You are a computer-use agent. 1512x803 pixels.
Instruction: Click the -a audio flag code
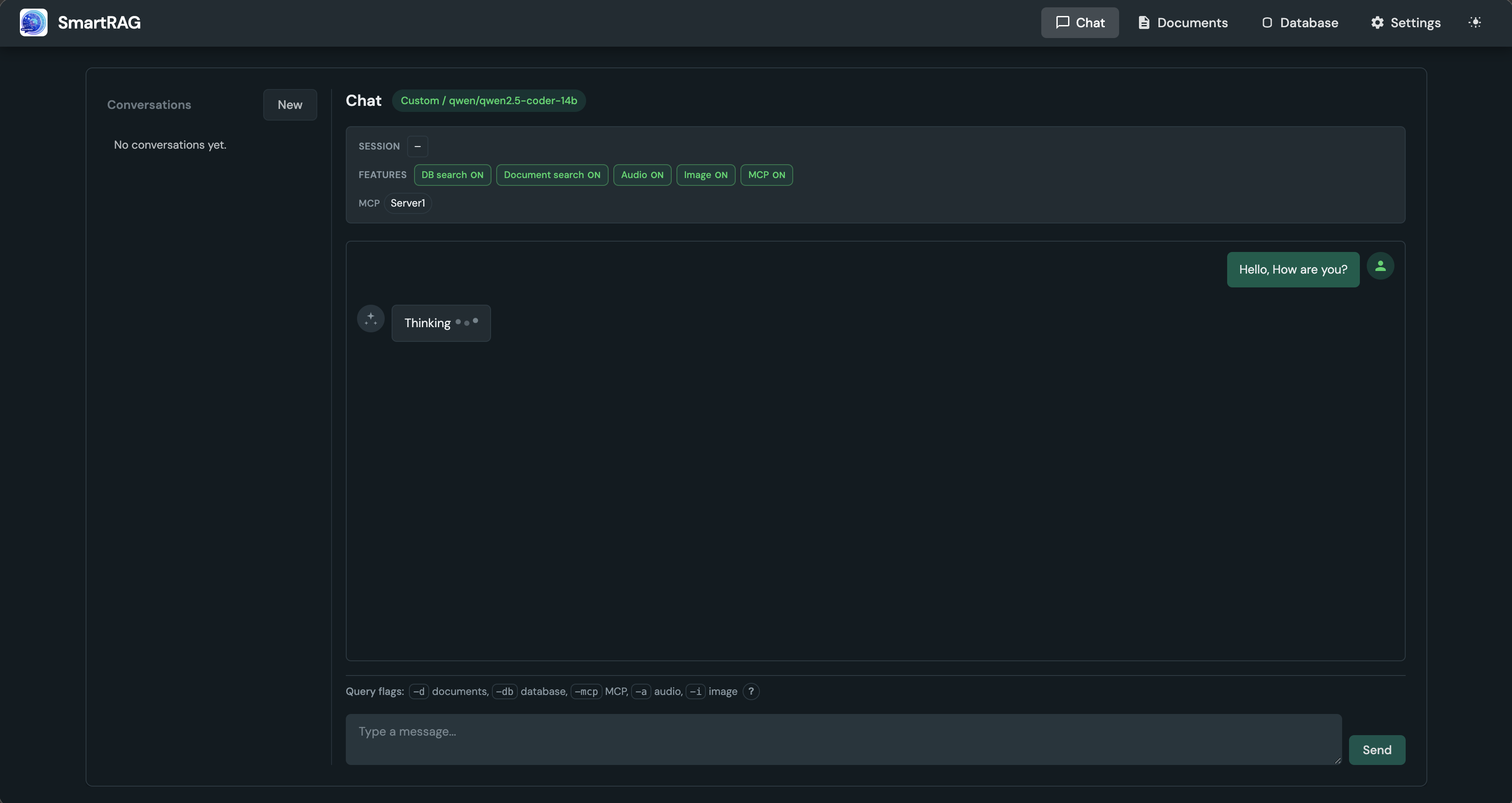click(640, 691)
